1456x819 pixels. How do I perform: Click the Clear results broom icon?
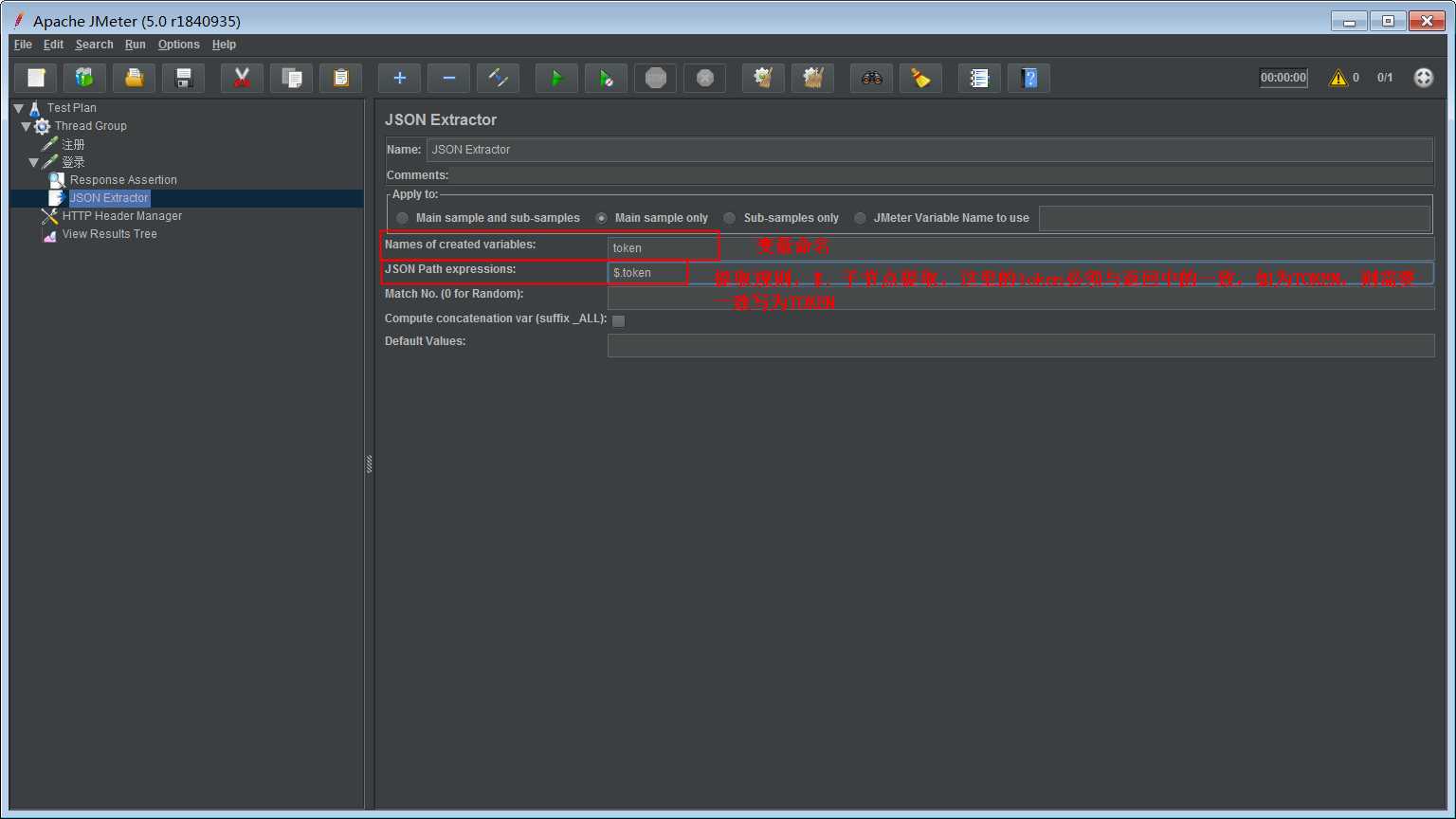click(x=764, y=78)
